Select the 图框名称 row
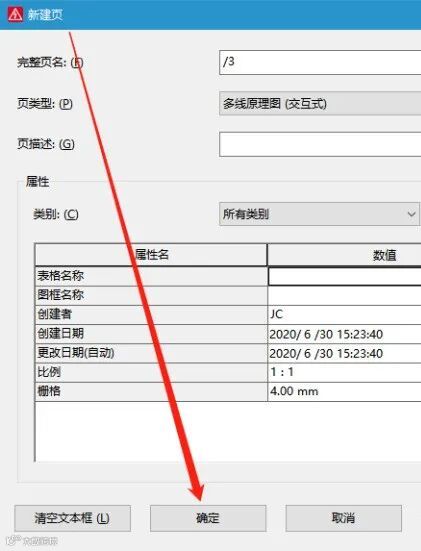 (x=151, y=295)
